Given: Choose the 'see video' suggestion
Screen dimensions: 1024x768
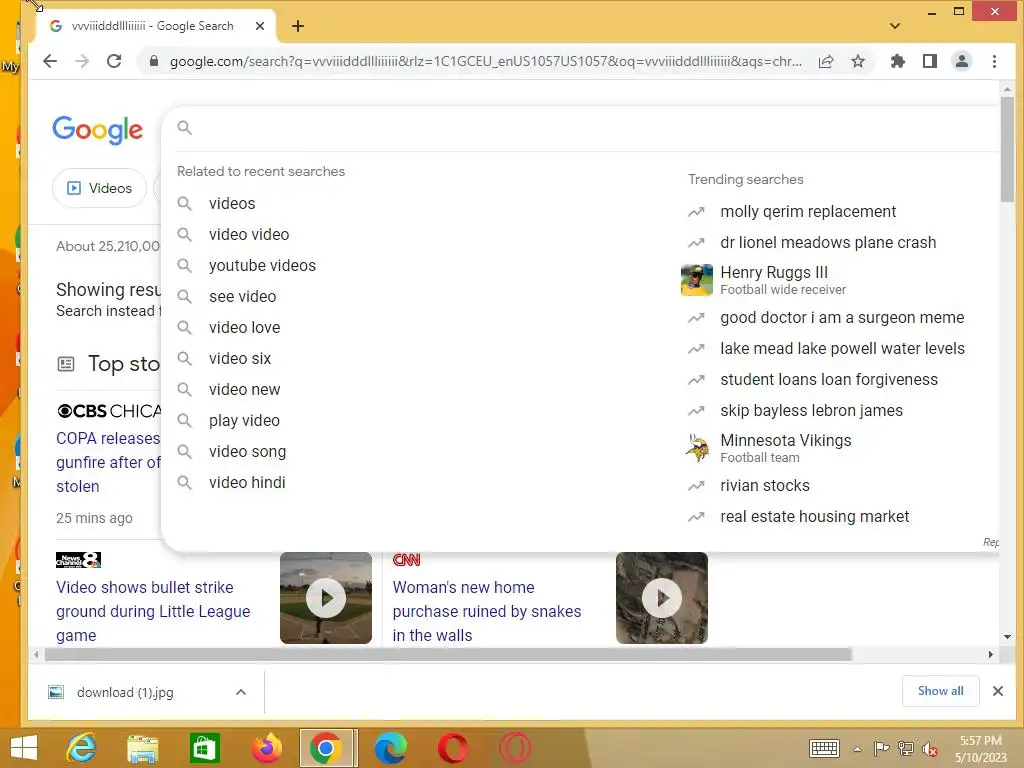Looking at the screenshot, I should 242,296.
